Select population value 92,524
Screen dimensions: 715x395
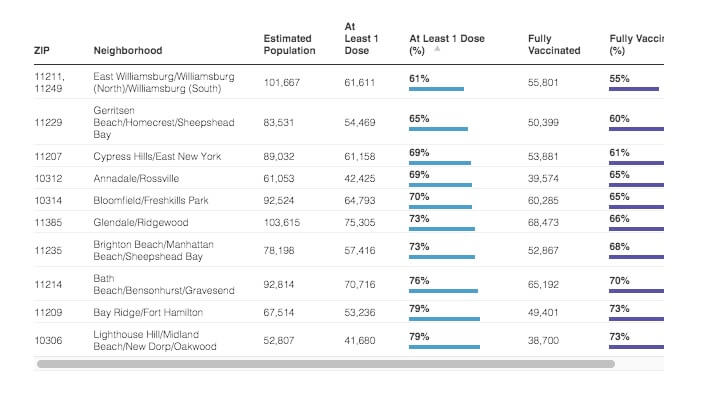[279, 200]
